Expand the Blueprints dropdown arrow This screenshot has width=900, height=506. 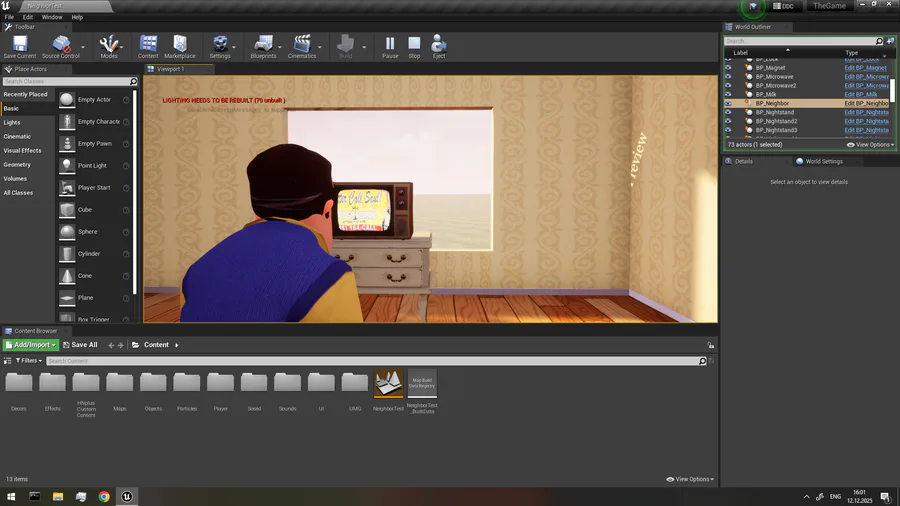(280, 47)
